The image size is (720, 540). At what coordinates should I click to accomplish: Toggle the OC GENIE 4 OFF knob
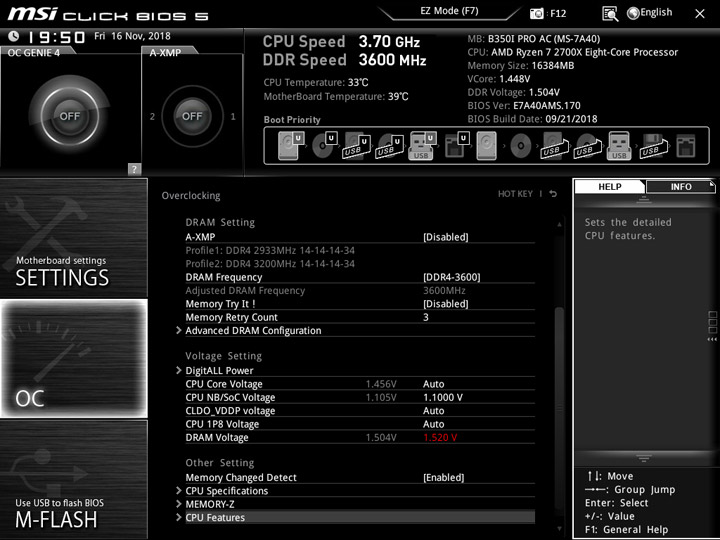click(69, 116)
